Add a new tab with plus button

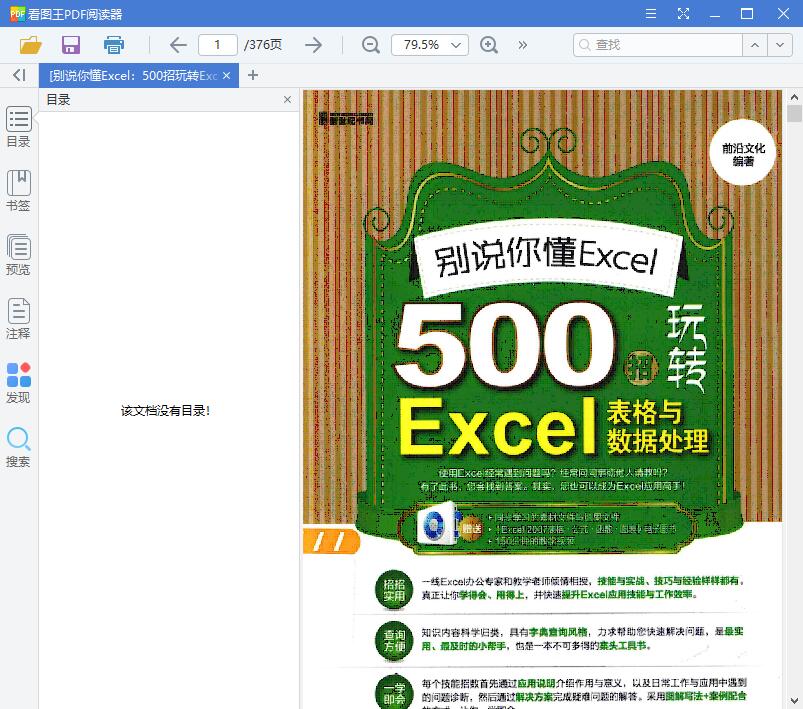pos(252,75)
